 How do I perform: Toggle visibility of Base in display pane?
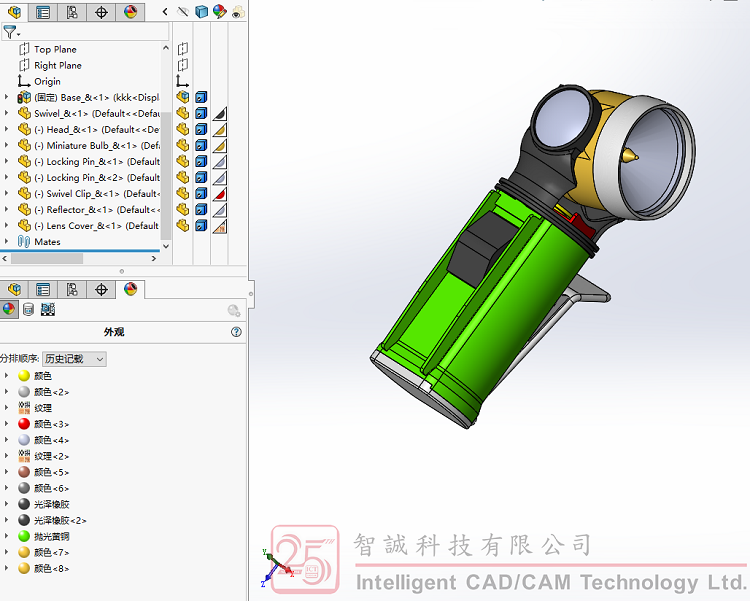click(x=183, y=97)
